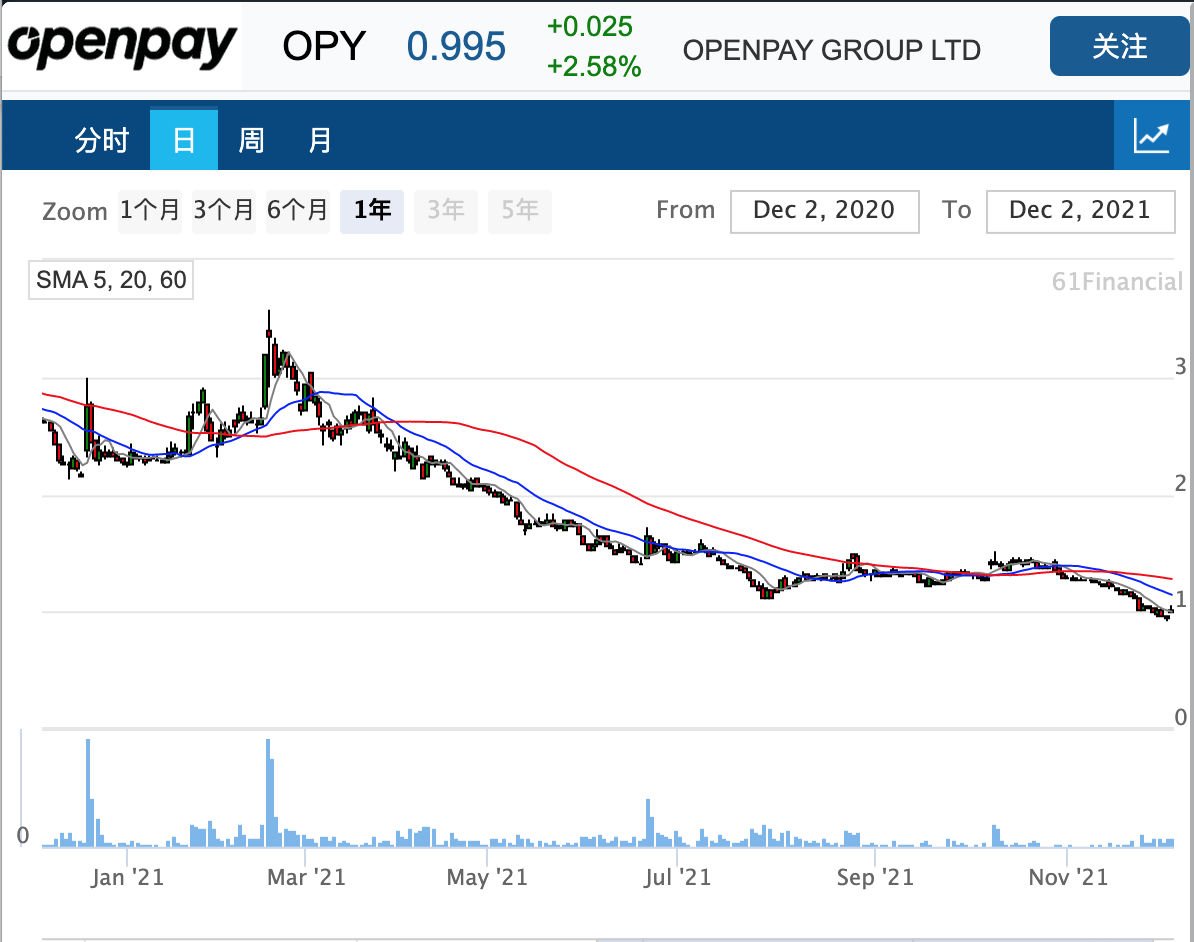The height and width of the screenshot is (942, 1194).
Task: Switch to the 月 monthly tab
Action: (320, 140)
